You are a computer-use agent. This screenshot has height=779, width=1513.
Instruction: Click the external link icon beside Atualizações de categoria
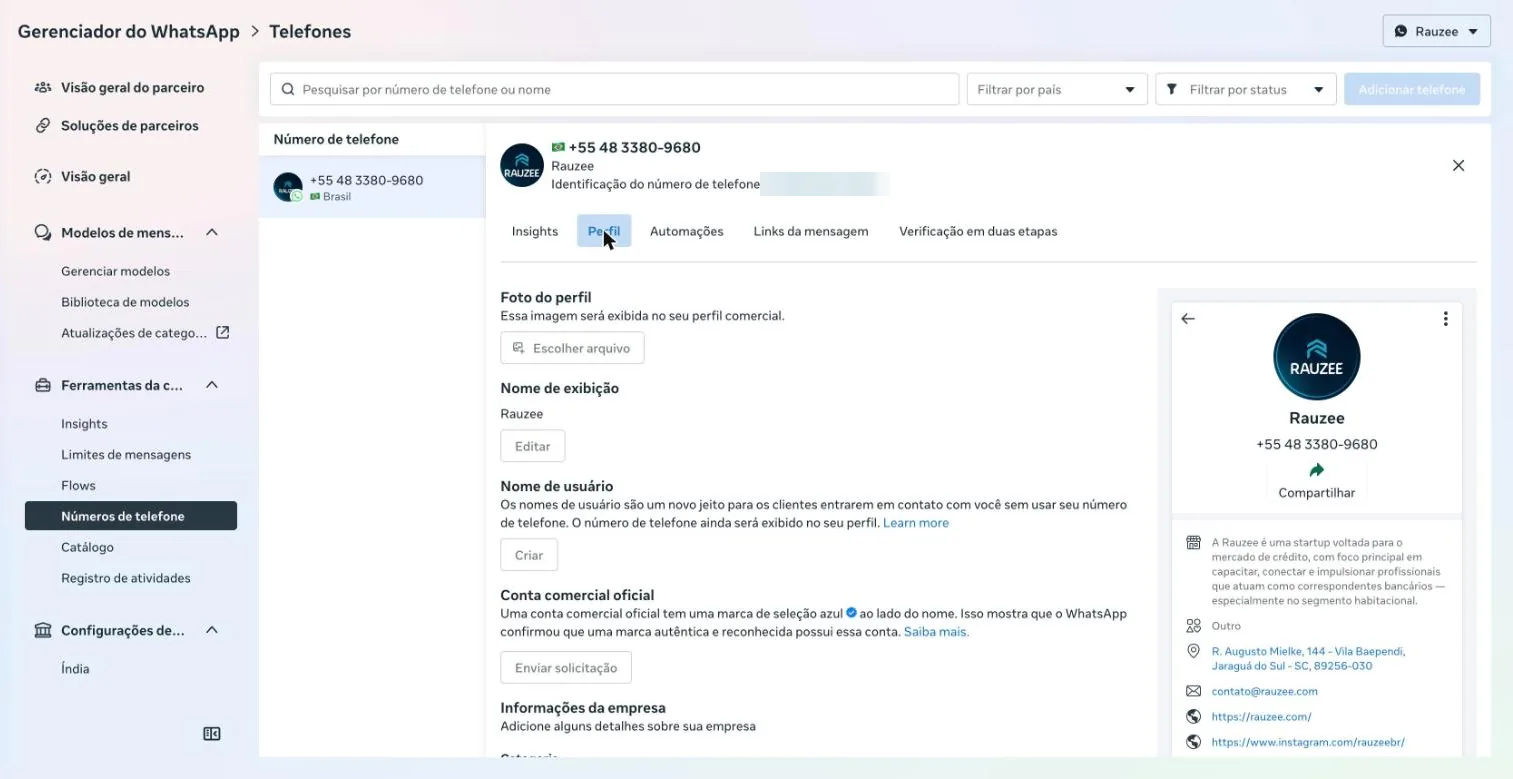click(223, 332)
